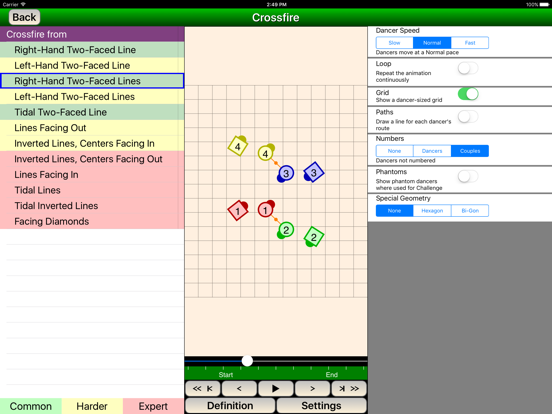Open the Definition view
Screen dimensions: 552x414
click(230, 406)
